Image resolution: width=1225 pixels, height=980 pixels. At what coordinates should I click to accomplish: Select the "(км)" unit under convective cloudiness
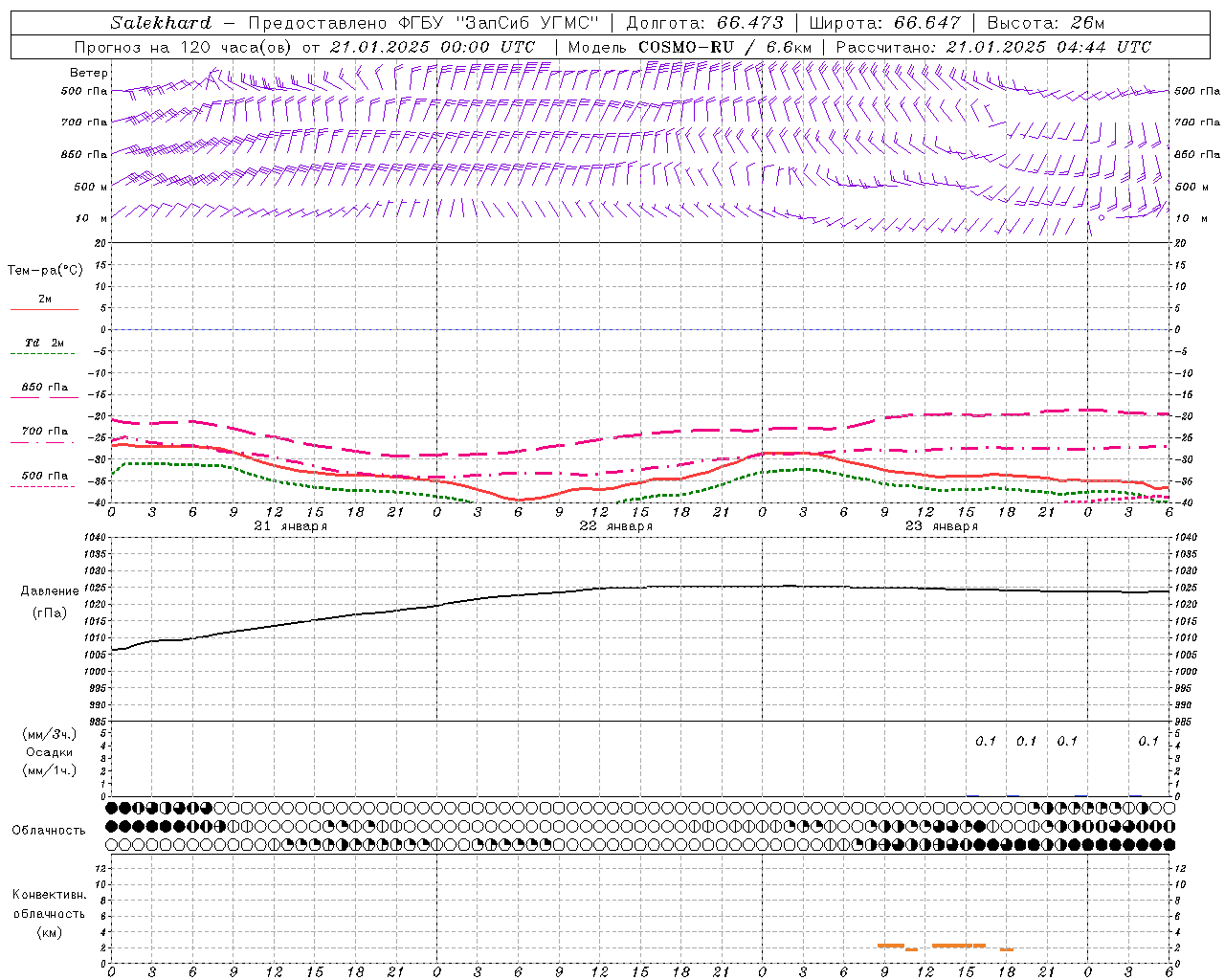(49, 931)
